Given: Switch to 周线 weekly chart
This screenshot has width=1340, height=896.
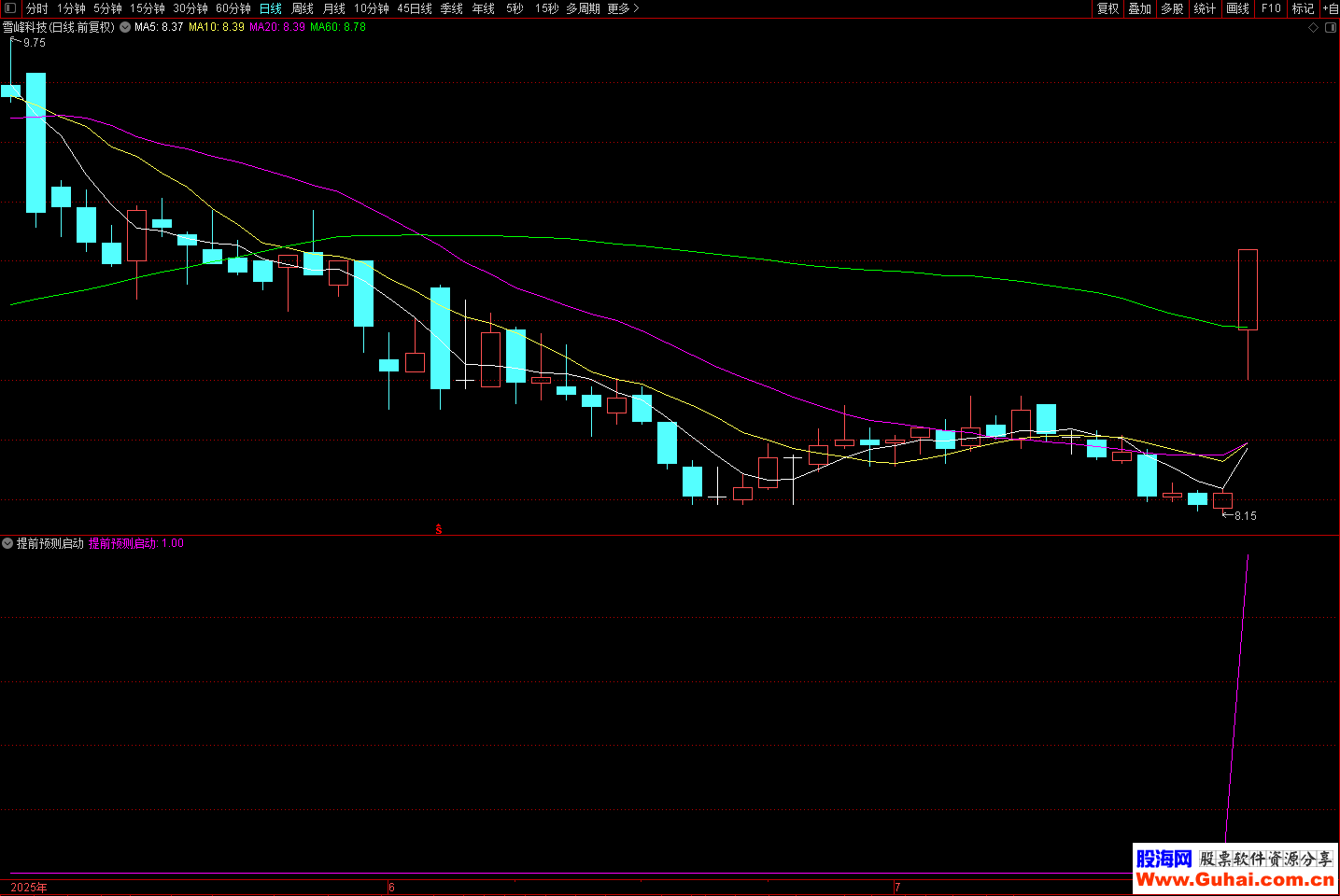Looking at the screenshot, I should click(x=303, y=8).
